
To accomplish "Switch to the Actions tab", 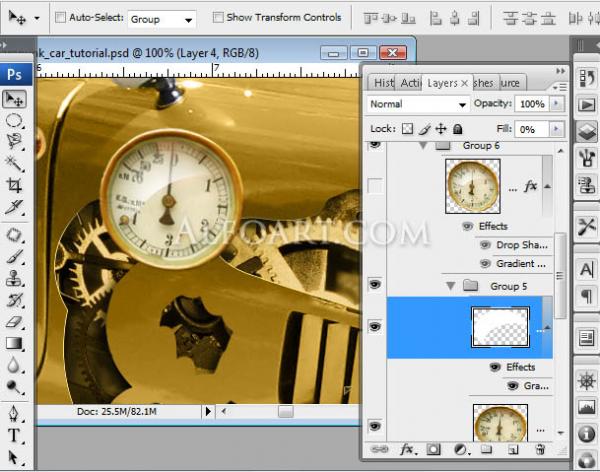I will pos(410,83).
